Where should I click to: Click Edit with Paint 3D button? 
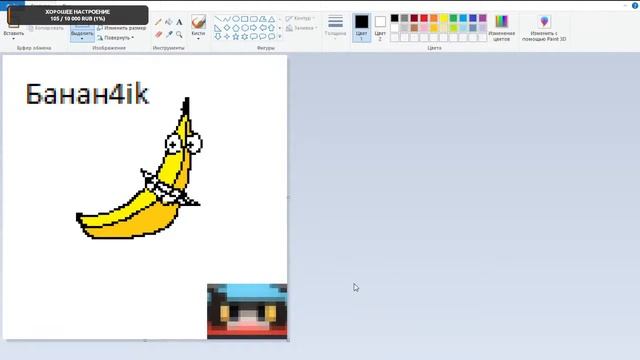(x=544, y=28)
